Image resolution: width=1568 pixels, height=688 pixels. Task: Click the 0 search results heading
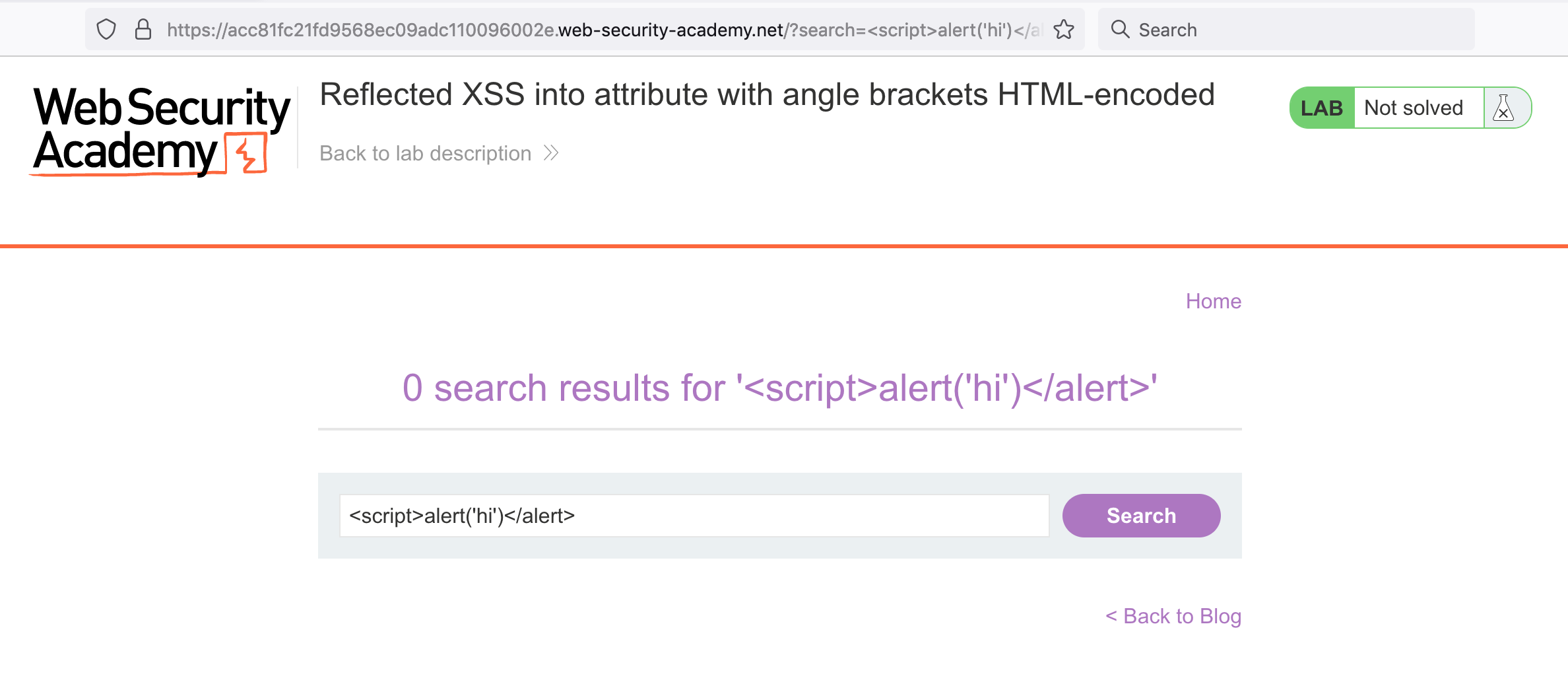[779, 388]
